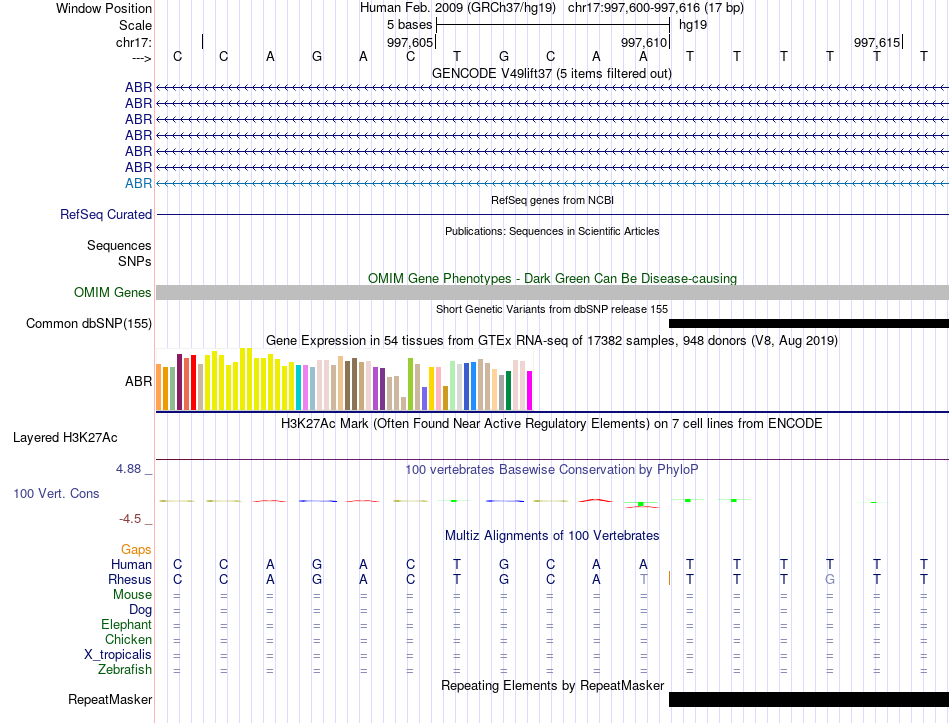Click the -4.5 lower PhyloP scale value
Image resolution: width=950 pixels, height=723 pixels.
(x=130, y=519)
